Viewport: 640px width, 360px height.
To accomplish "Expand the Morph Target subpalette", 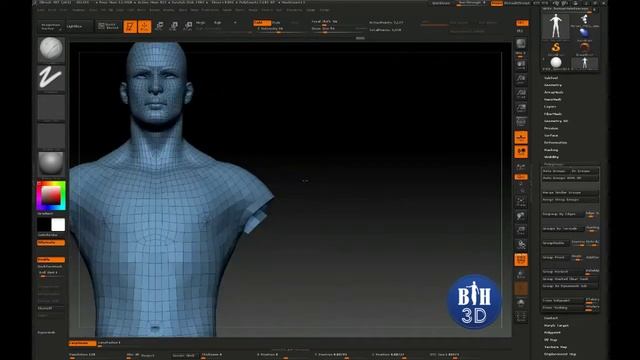I will [556, 325].
